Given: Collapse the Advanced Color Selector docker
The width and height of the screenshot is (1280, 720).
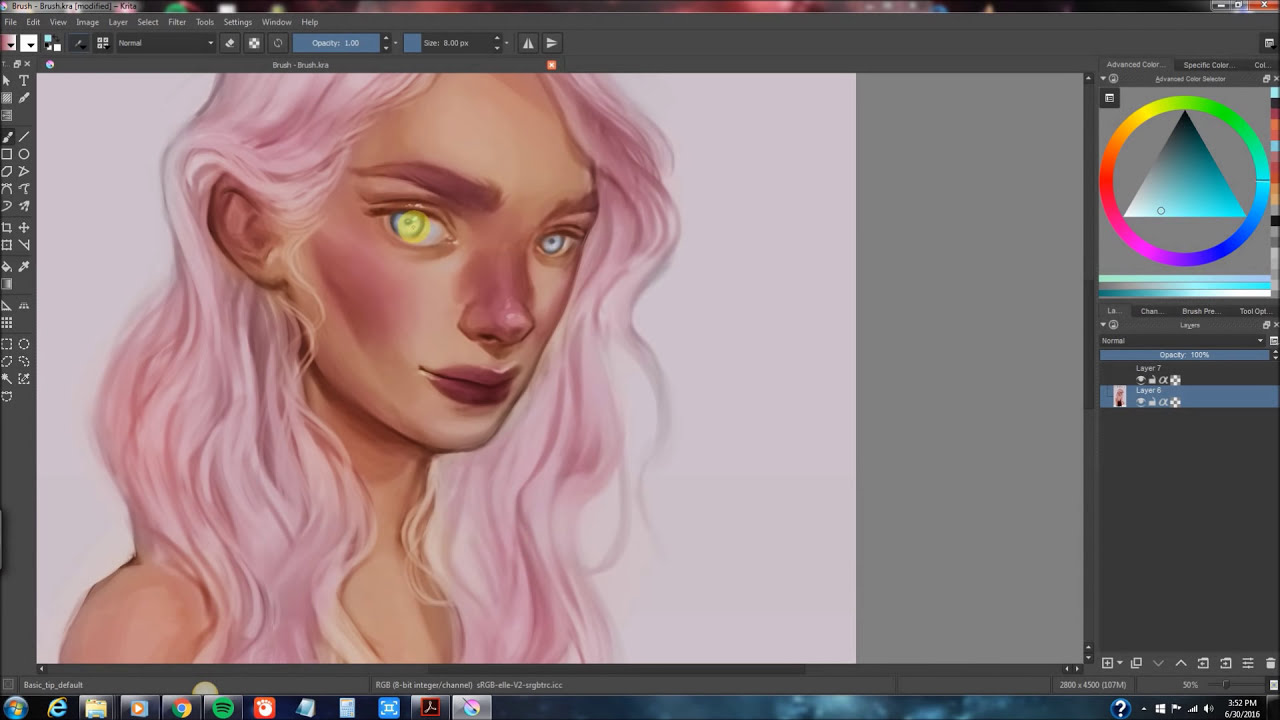Looking at the screenshot, I should coord(1104,79).
